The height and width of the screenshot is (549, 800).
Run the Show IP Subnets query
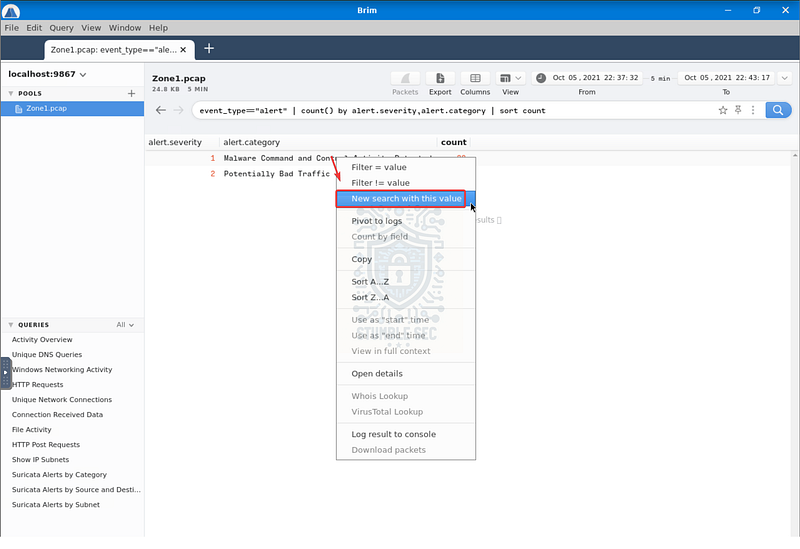point(40,460)
